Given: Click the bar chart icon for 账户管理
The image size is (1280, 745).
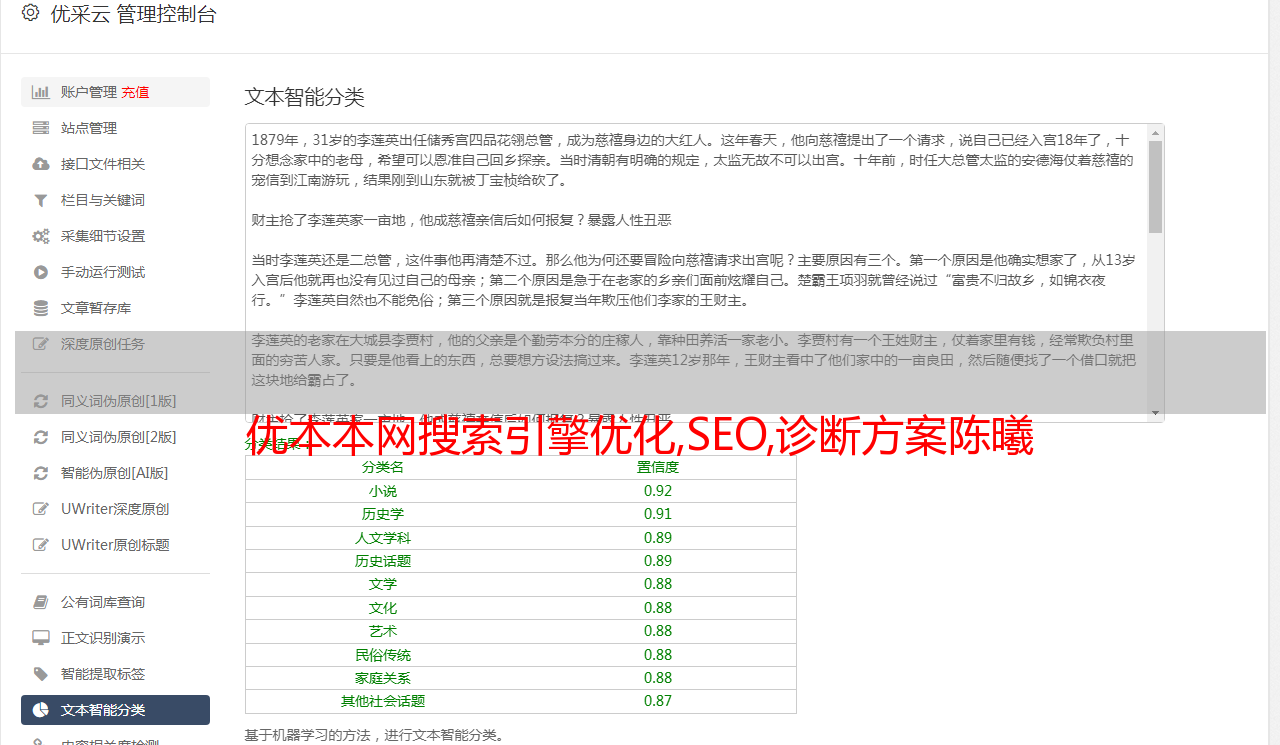Looking at the screenshot, I should coord(41,92).
